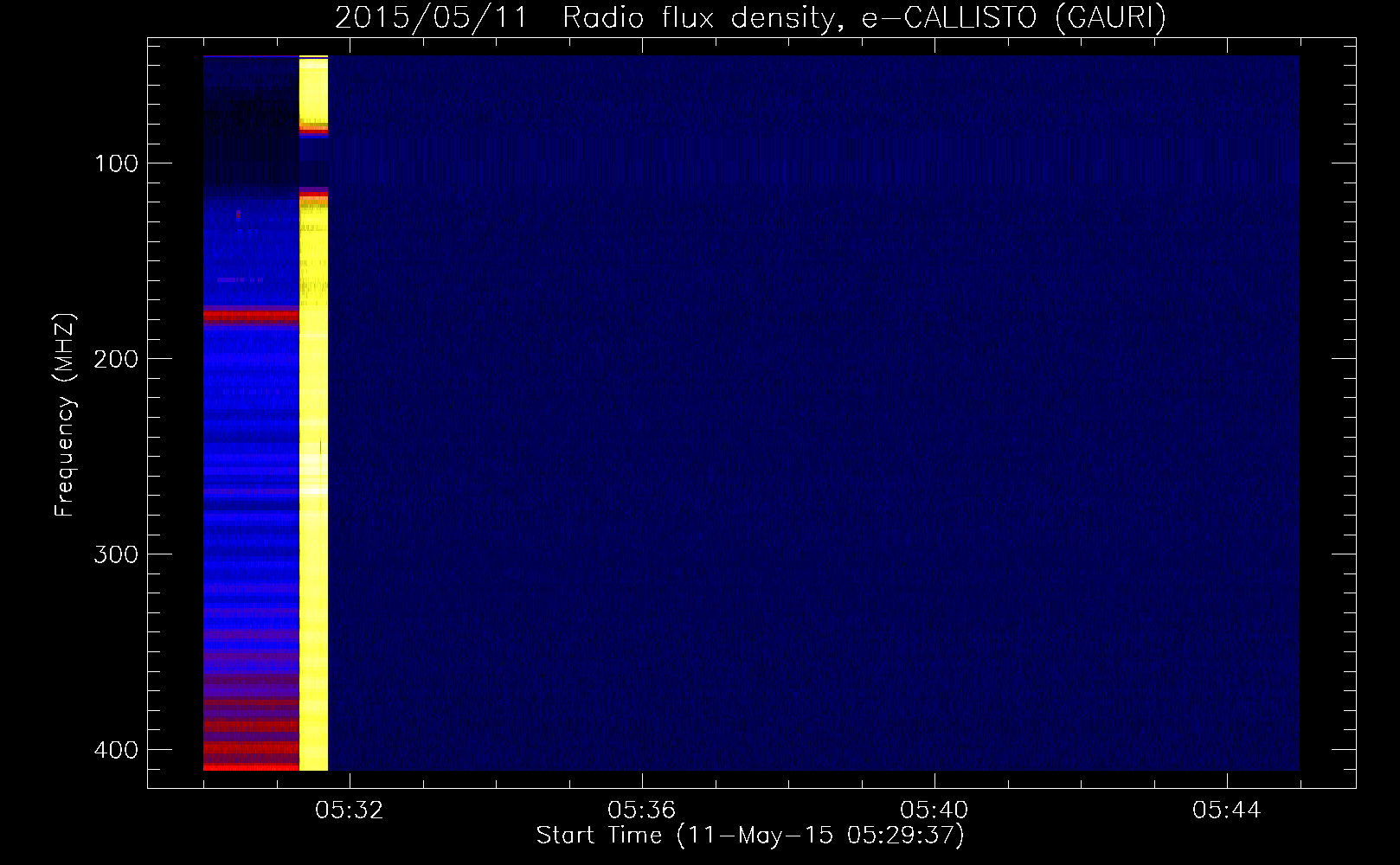Click the bright yellow vertical band in spectrogram
This screenshot has height=865, width=1400.
[x=313, y=413]
